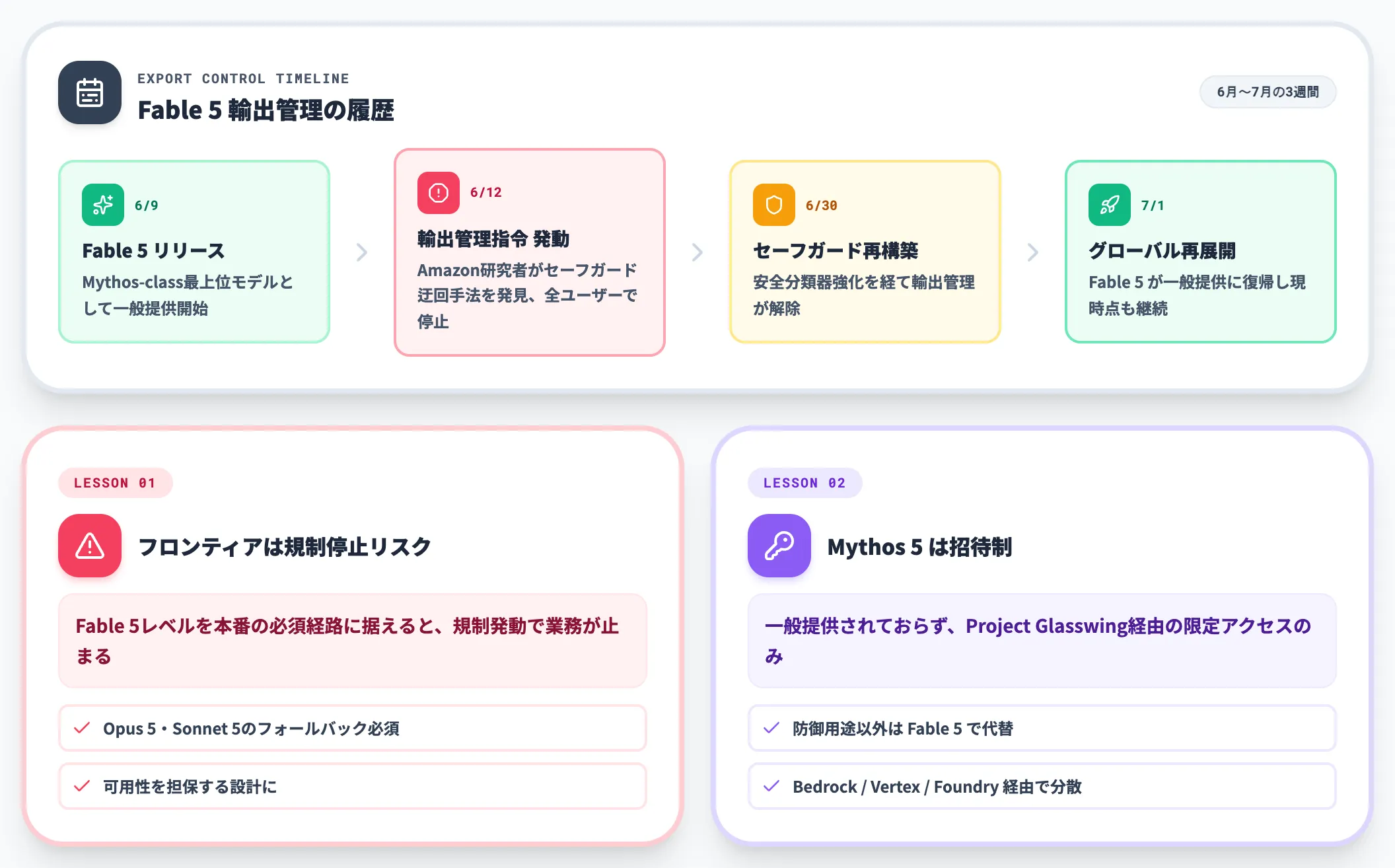Viewport: 1395px width, 868px height.
Task: Click the 6/30 date label
Action: (x=822, y=205)
